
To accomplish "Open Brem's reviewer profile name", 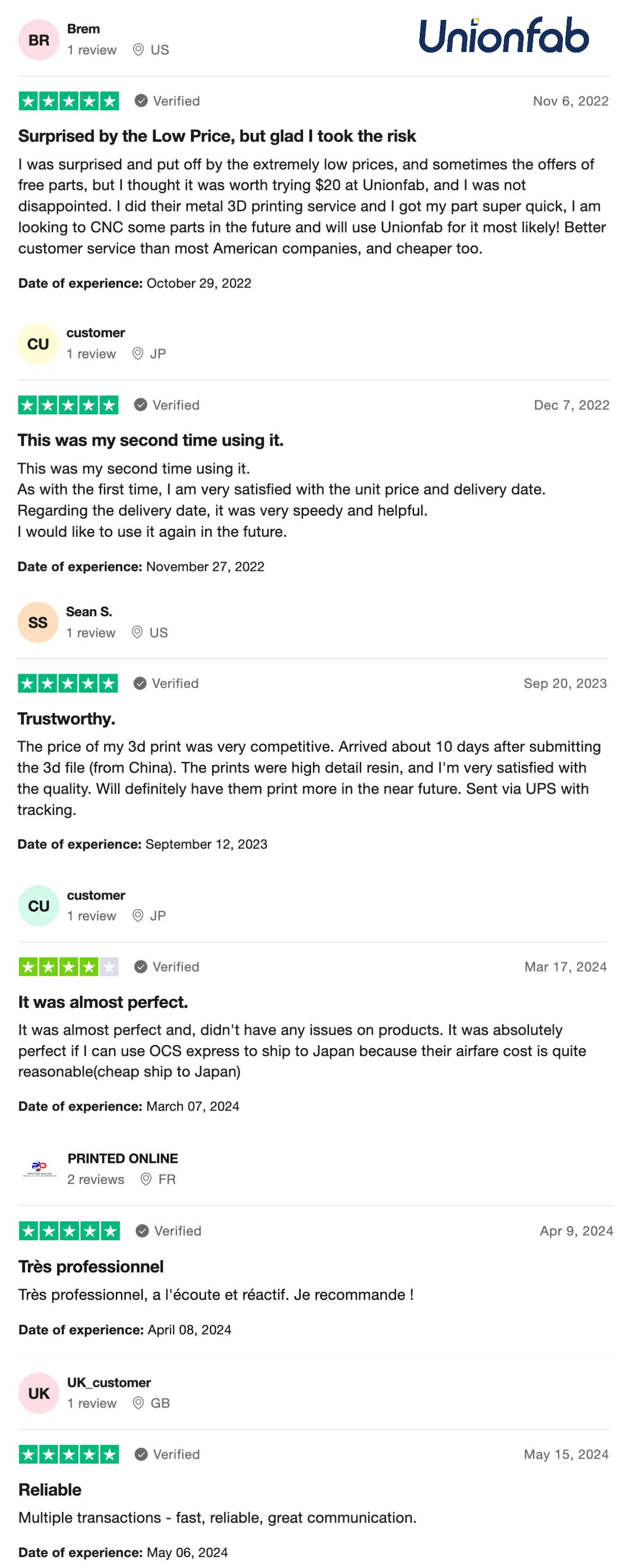I will [83, 28].
